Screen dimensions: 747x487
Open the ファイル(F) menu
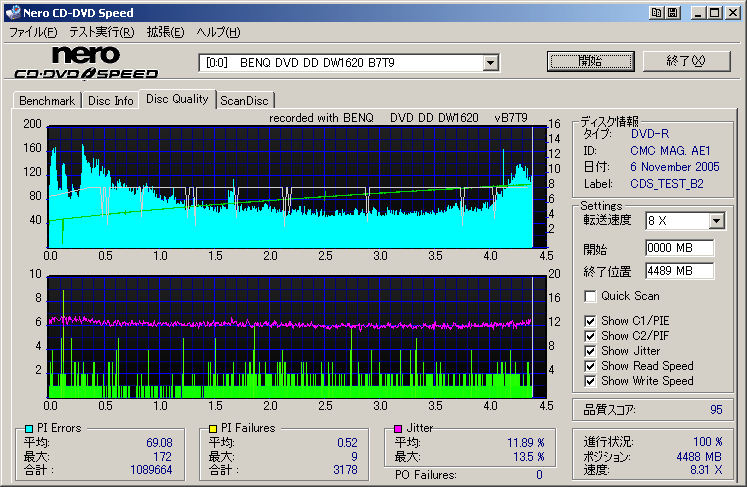click(x=33, y=32)
